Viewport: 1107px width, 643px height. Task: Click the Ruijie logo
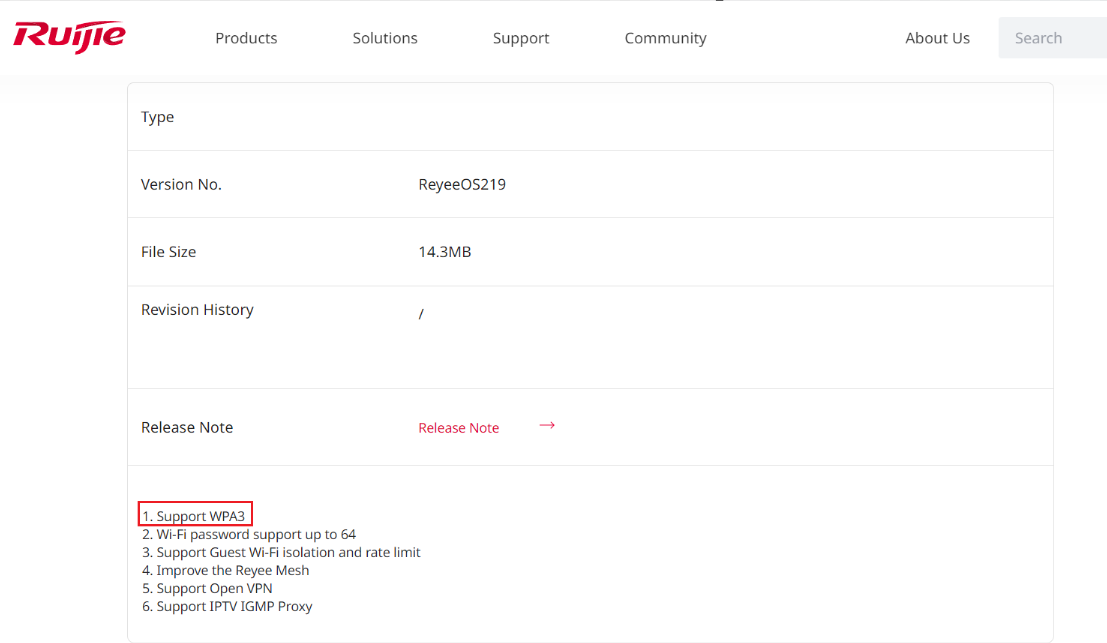click(x=69, y=36)
